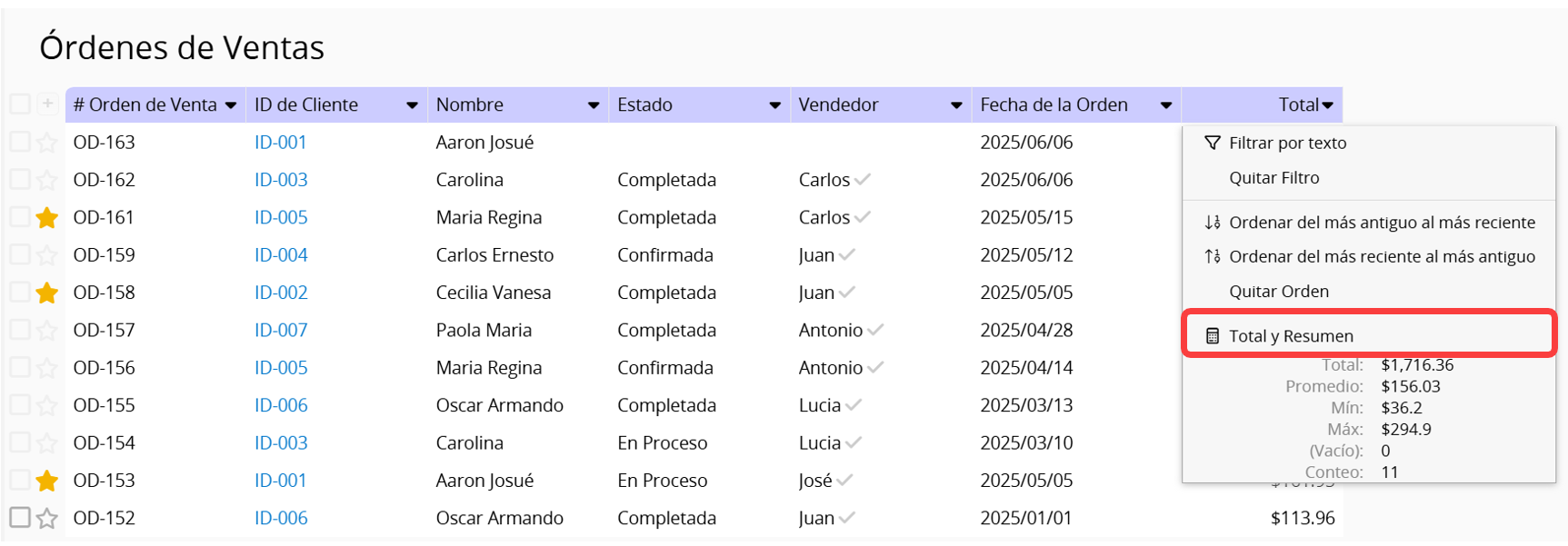Open the Estado column dropdown arrow

tap(774, 105)
